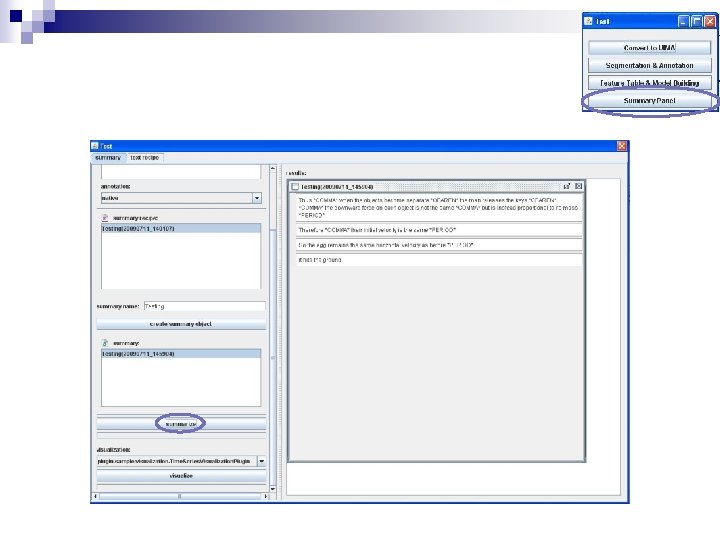The image size is (720, 540).
Task: Click the main Test window title icon
Action: [x=95, y=146]
